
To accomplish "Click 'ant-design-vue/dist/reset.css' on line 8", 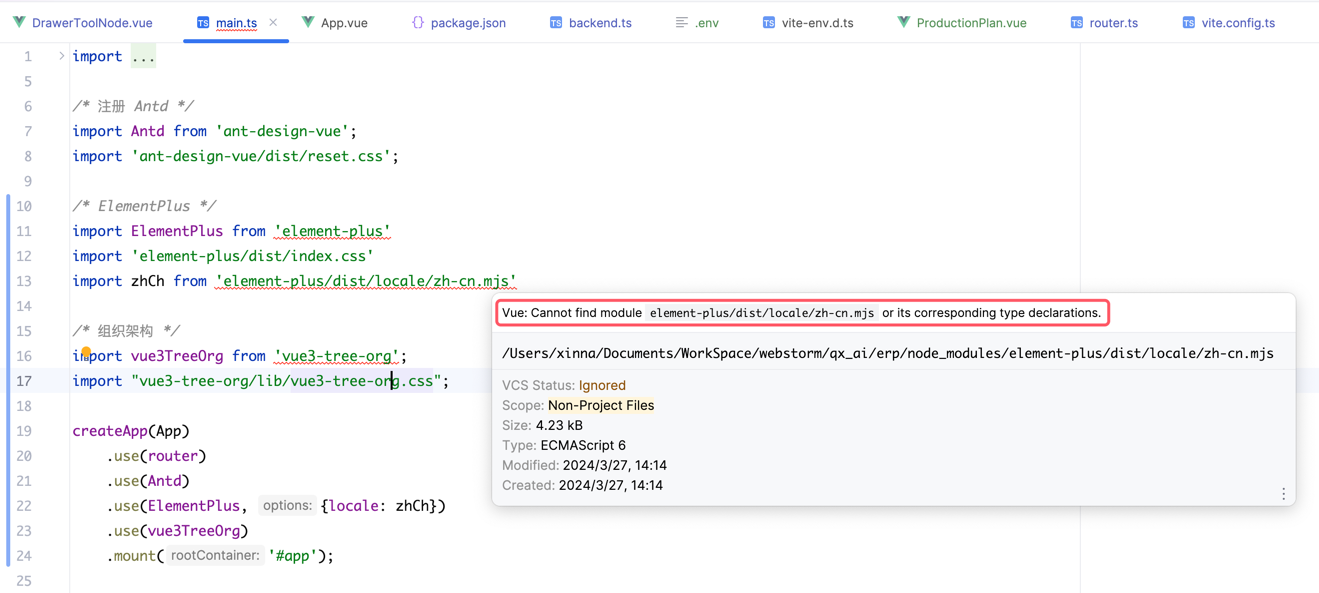I will [x=261, y=156].
